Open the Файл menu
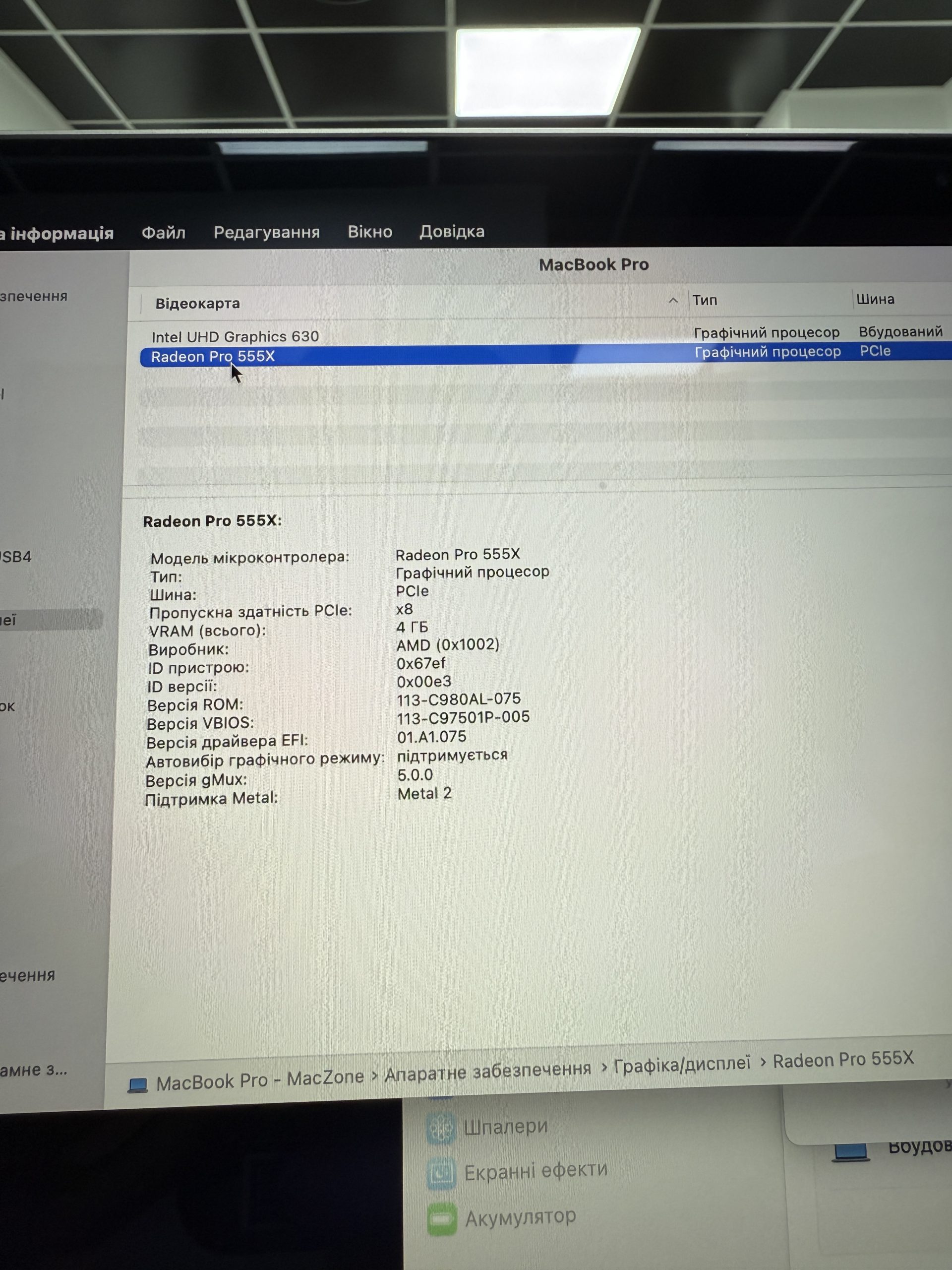 (x=164, y=233)
